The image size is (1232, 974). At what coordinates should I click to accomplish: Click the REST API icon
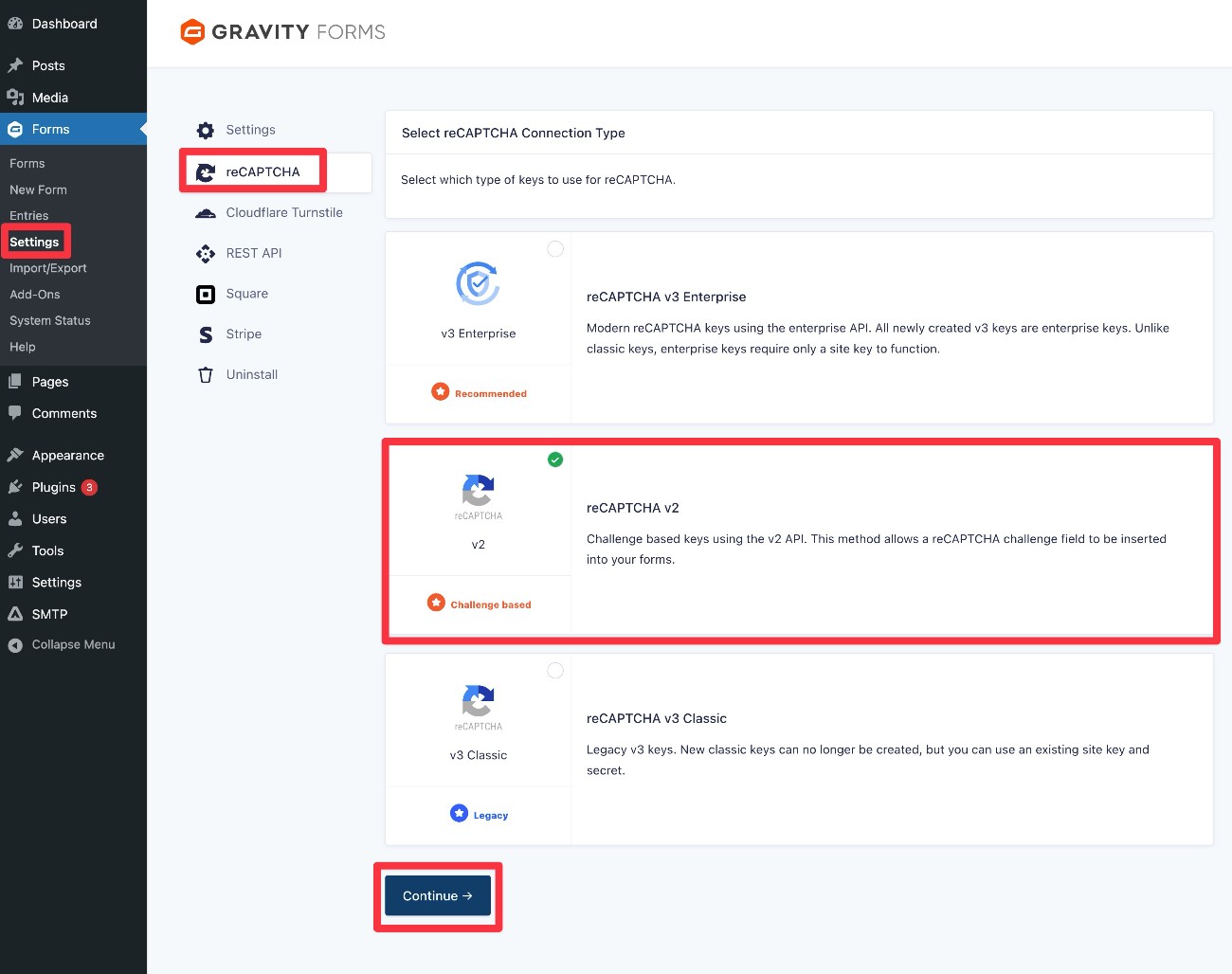point(205,254)
